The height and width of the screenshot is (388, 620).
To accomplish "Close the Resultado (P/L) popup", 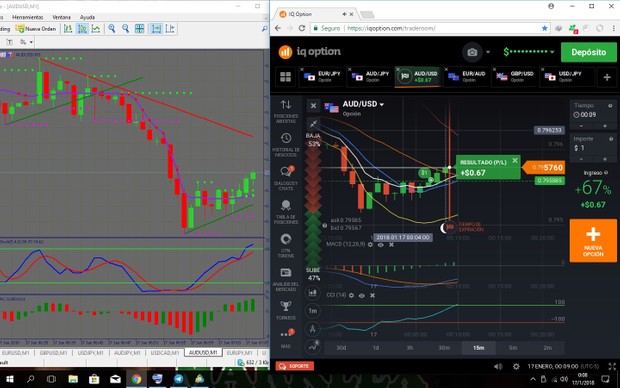I will [515, 161].
